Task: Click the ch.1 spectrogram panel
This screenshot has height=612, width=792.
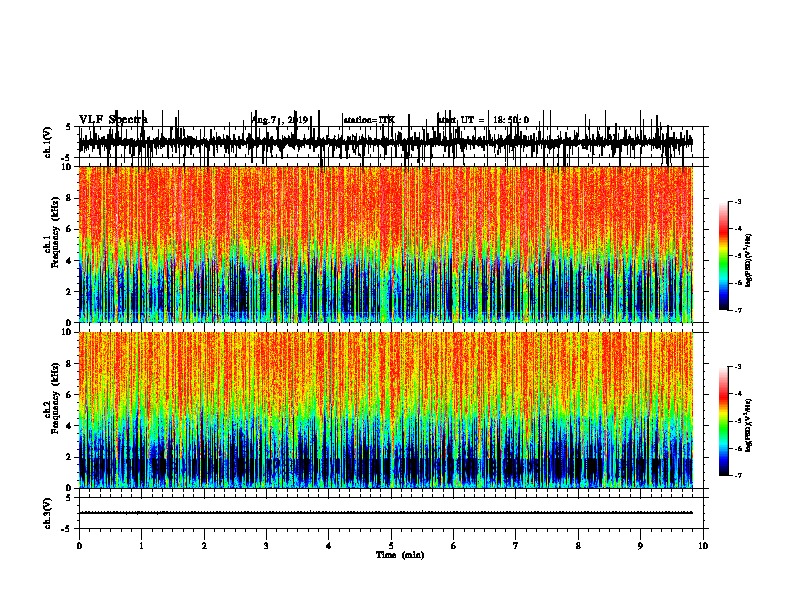Action: tap(386, 244)
